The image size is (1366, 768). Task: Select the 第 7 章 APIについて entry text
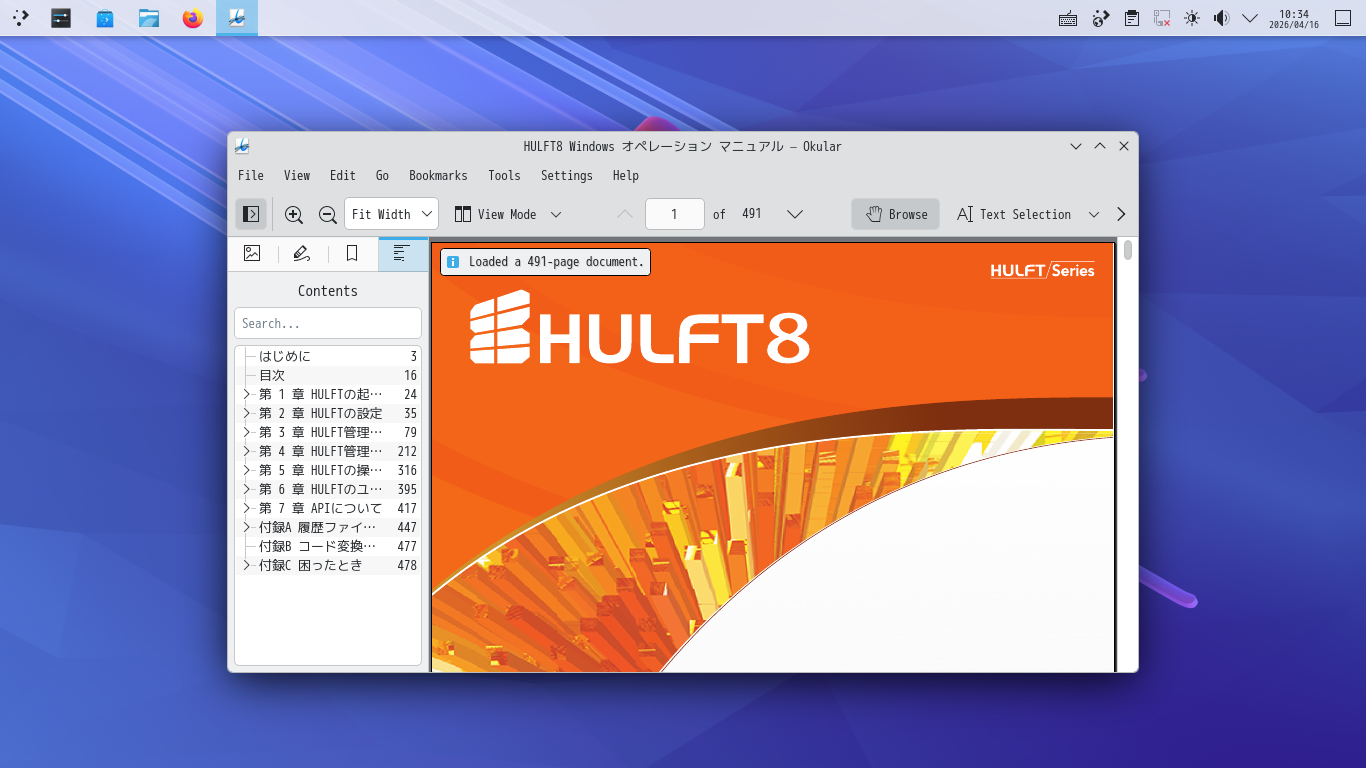321,508
